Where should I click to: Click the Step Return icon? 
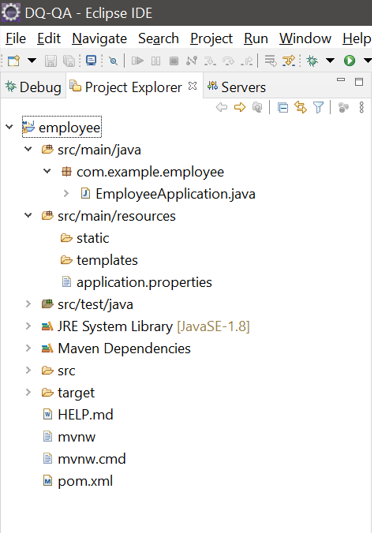pyautogui.click(x=247, y=61)
